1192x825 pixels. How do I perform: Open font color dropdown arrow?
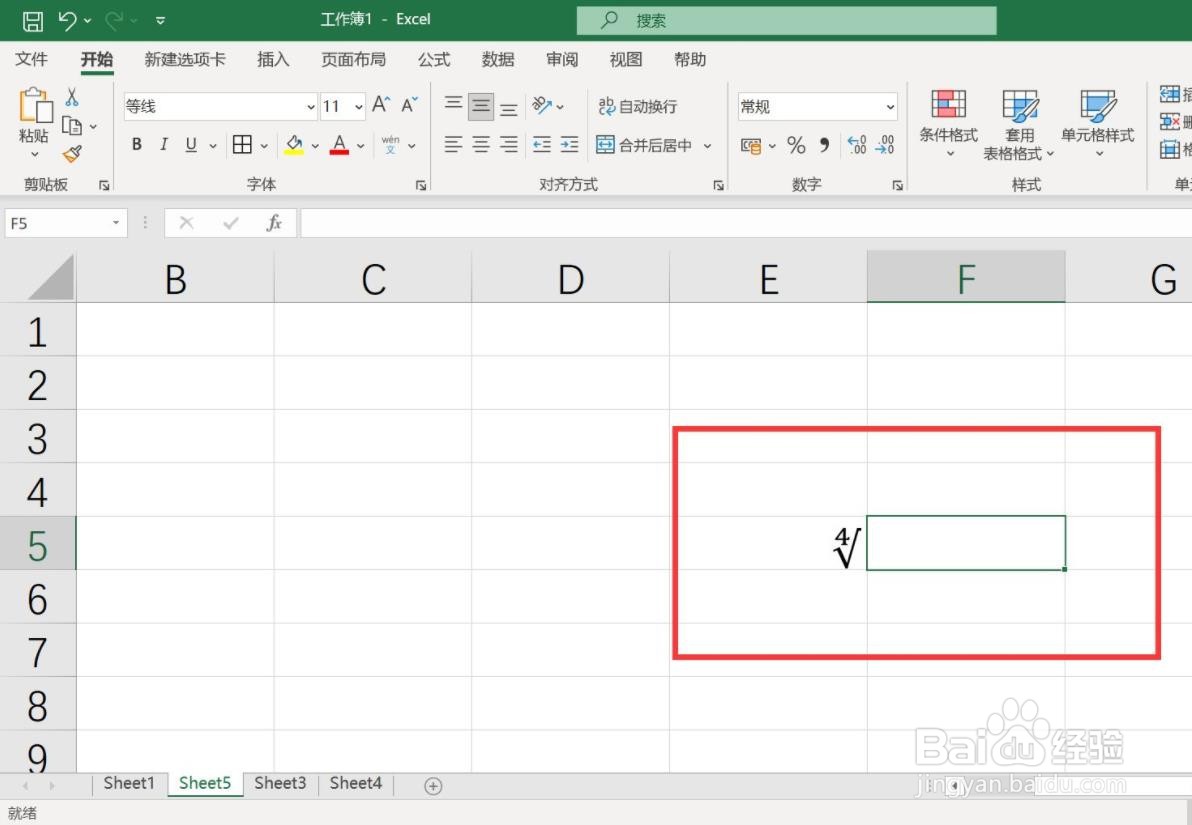[360, 145]
